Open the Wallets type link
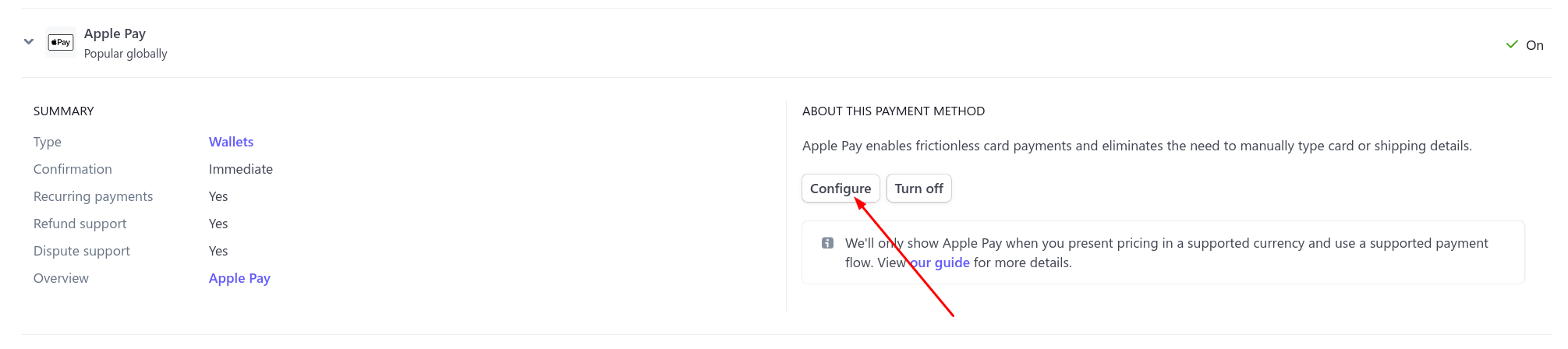The height and width of the screenshot is (349, 1568). [x=231, y=142]
